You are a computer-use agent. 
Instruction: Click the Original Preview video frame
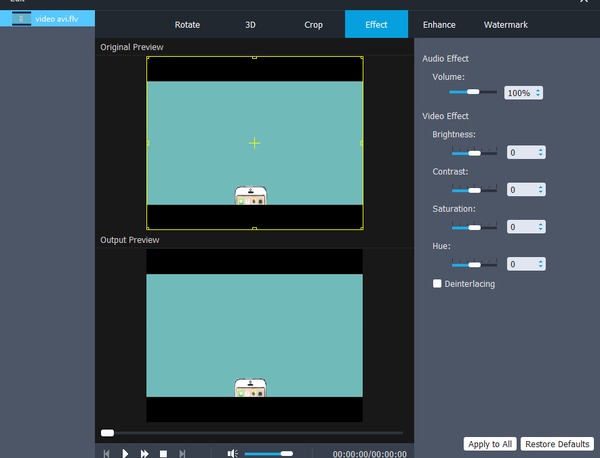coord(255,143)
